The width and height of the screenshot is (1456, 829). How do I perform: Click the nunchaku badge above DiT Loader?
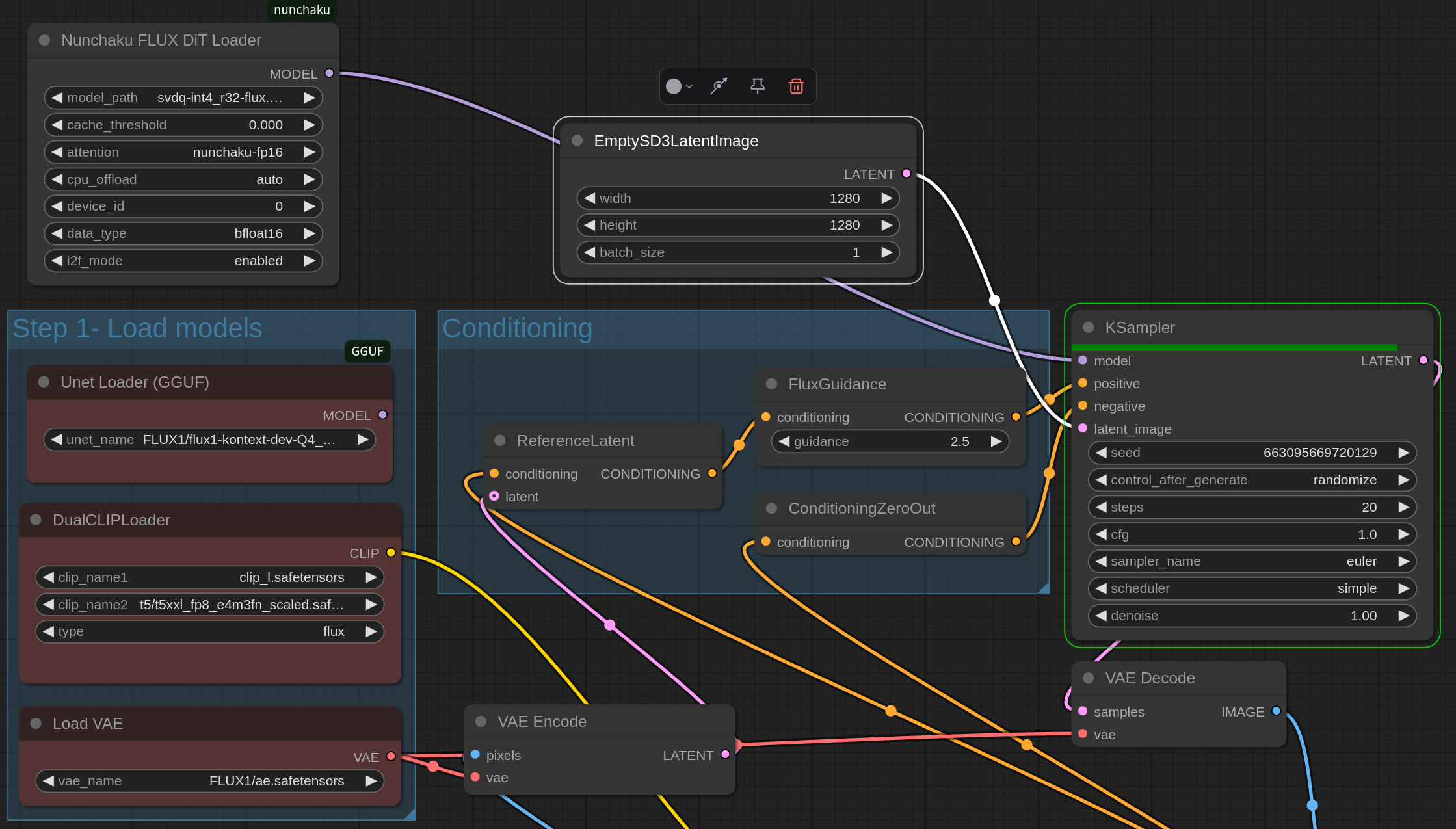302,10
